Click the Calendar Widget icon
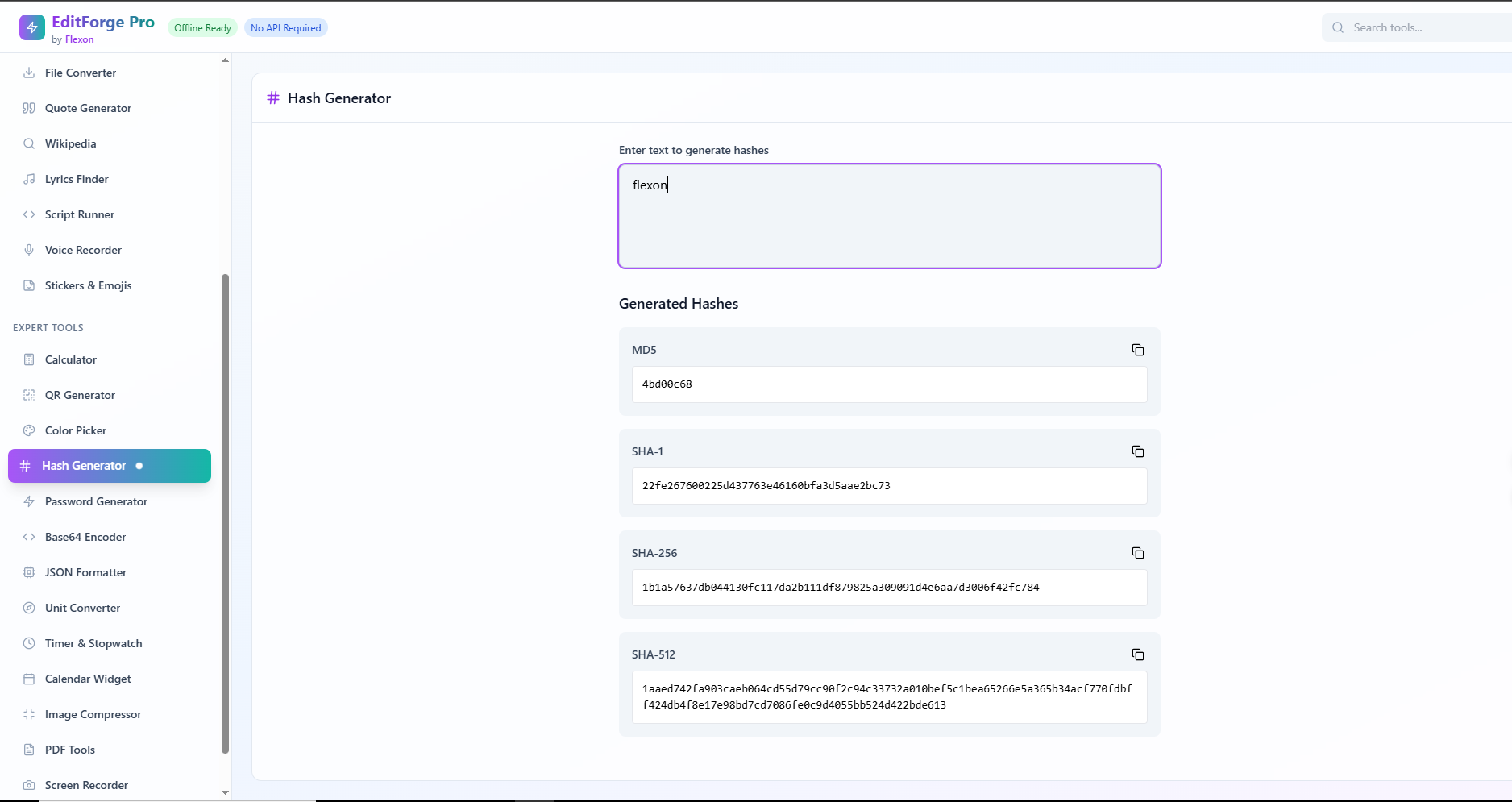 click(x=29, y=679)
